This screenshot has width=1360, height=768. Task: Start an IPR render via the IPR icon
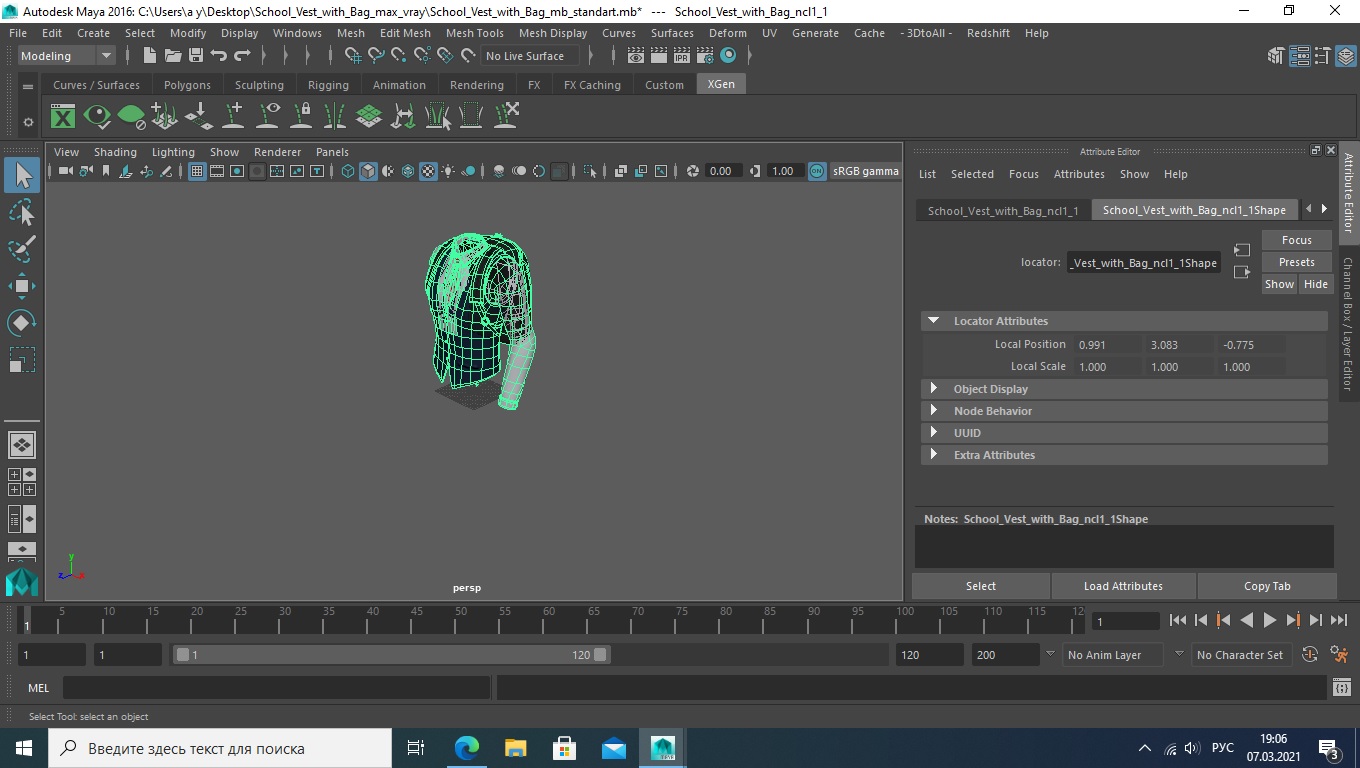pyautogui.click(x=682, y=56)
